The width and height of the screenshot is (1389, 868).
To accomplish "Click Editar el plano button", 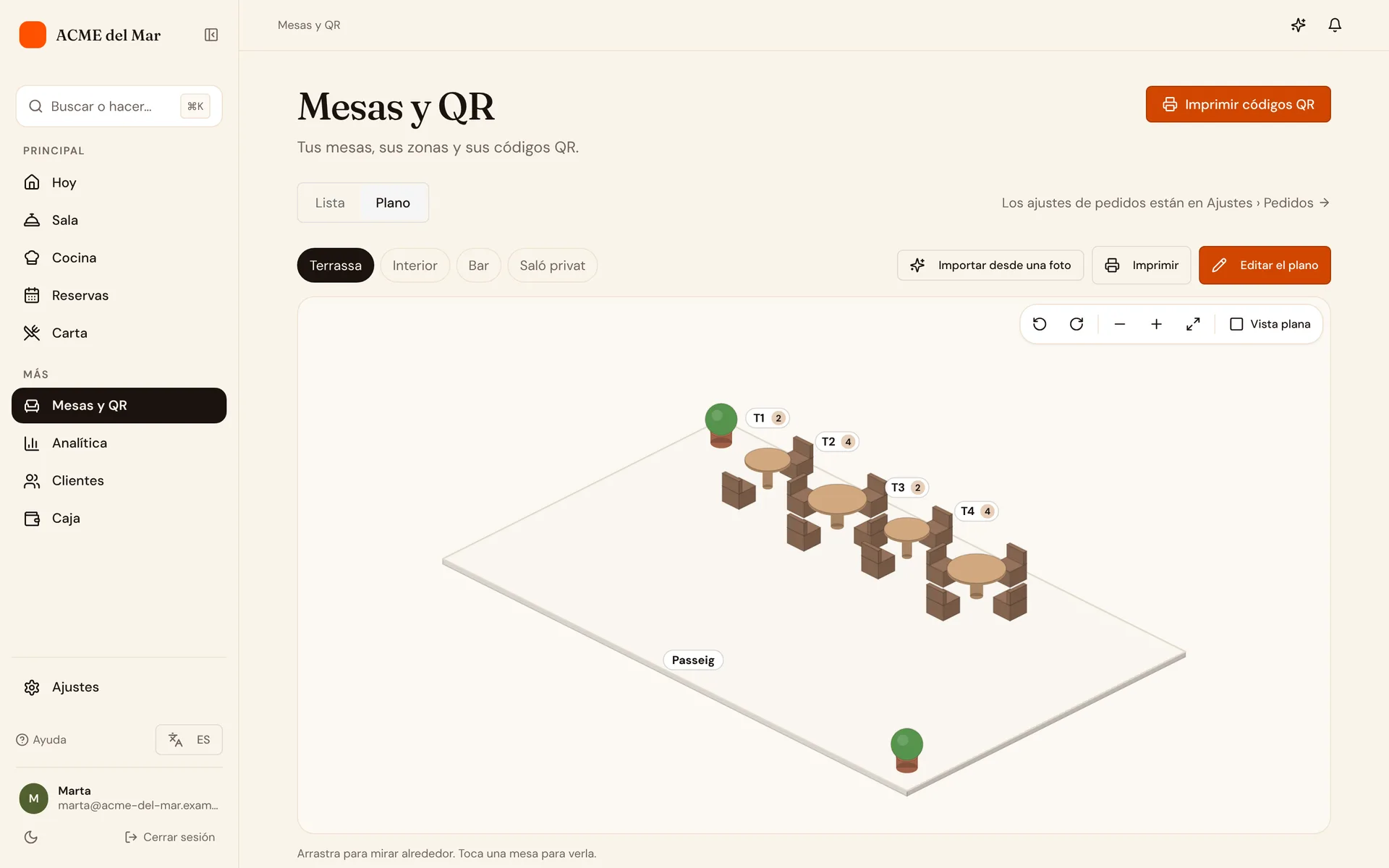I will click(1265, 265).
